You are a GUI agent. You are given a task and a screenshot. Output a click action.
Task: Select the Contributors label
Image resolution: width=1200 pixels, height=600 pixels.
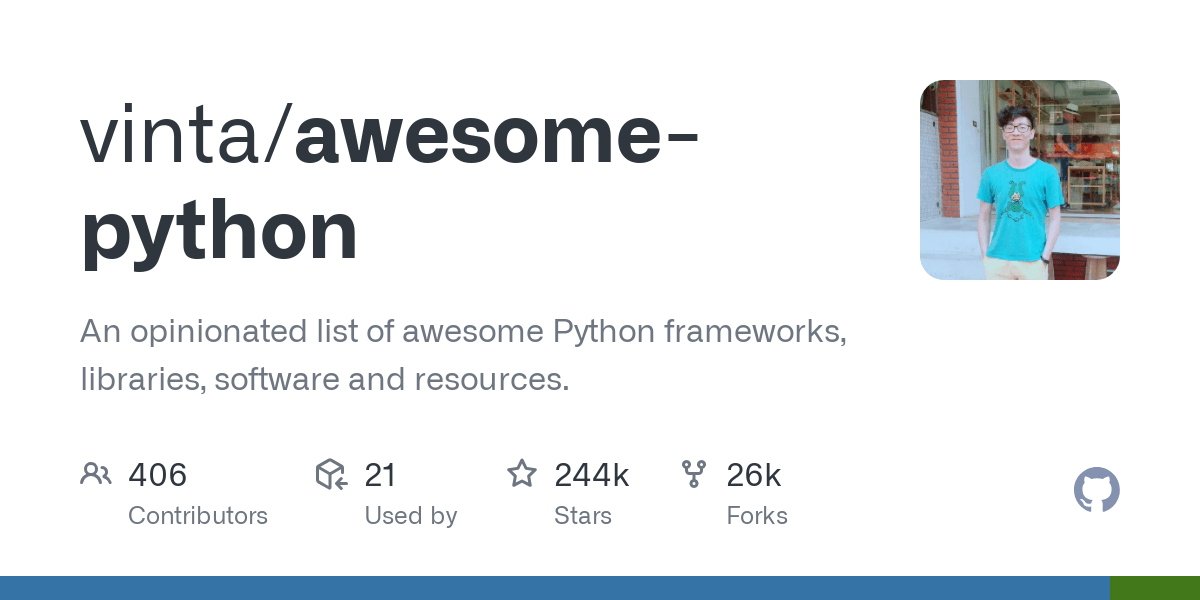point(198,516)
